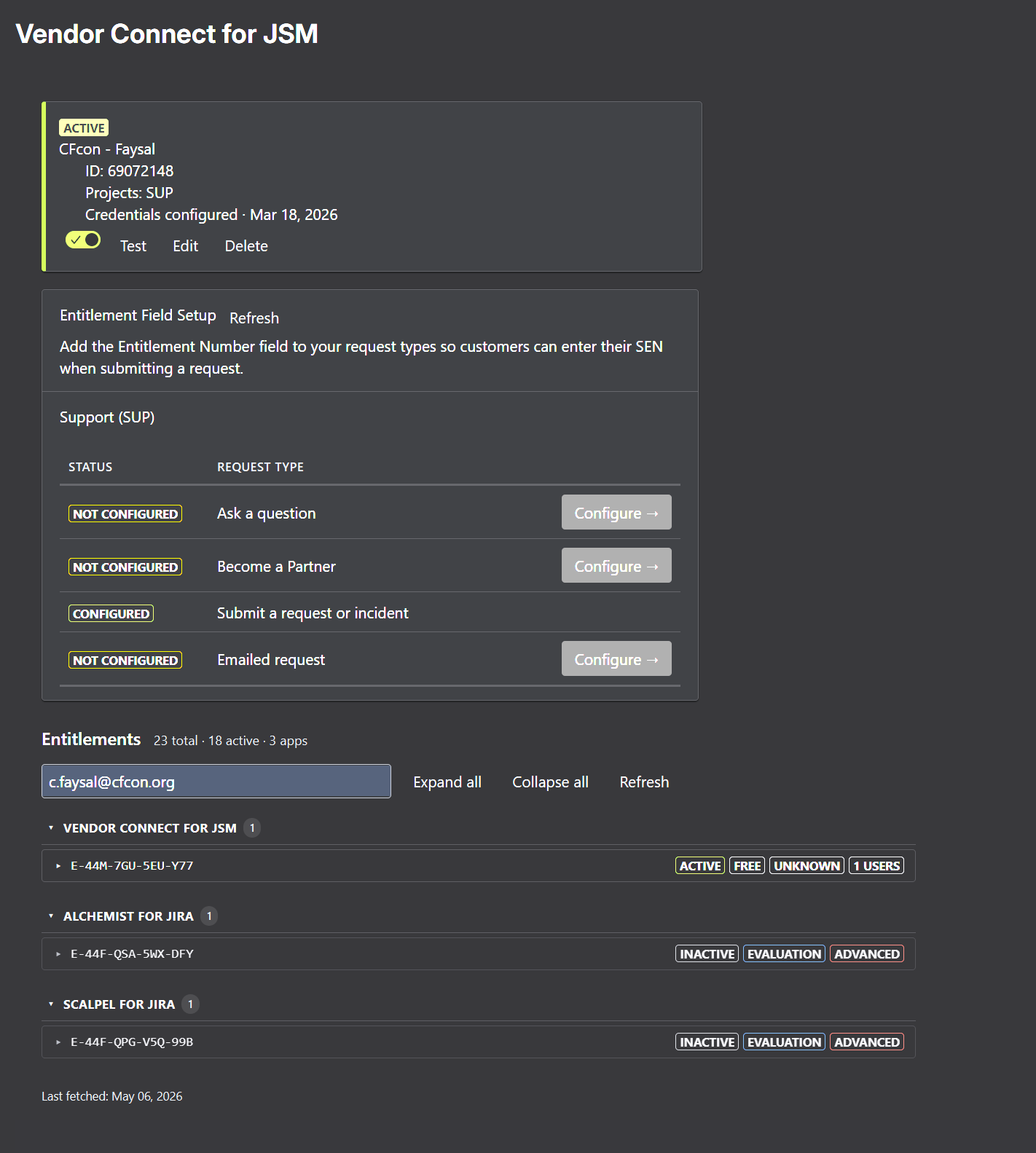
Task: Click Credentials configured · Mar 18, 2026
Action: [x=211, y=215]
